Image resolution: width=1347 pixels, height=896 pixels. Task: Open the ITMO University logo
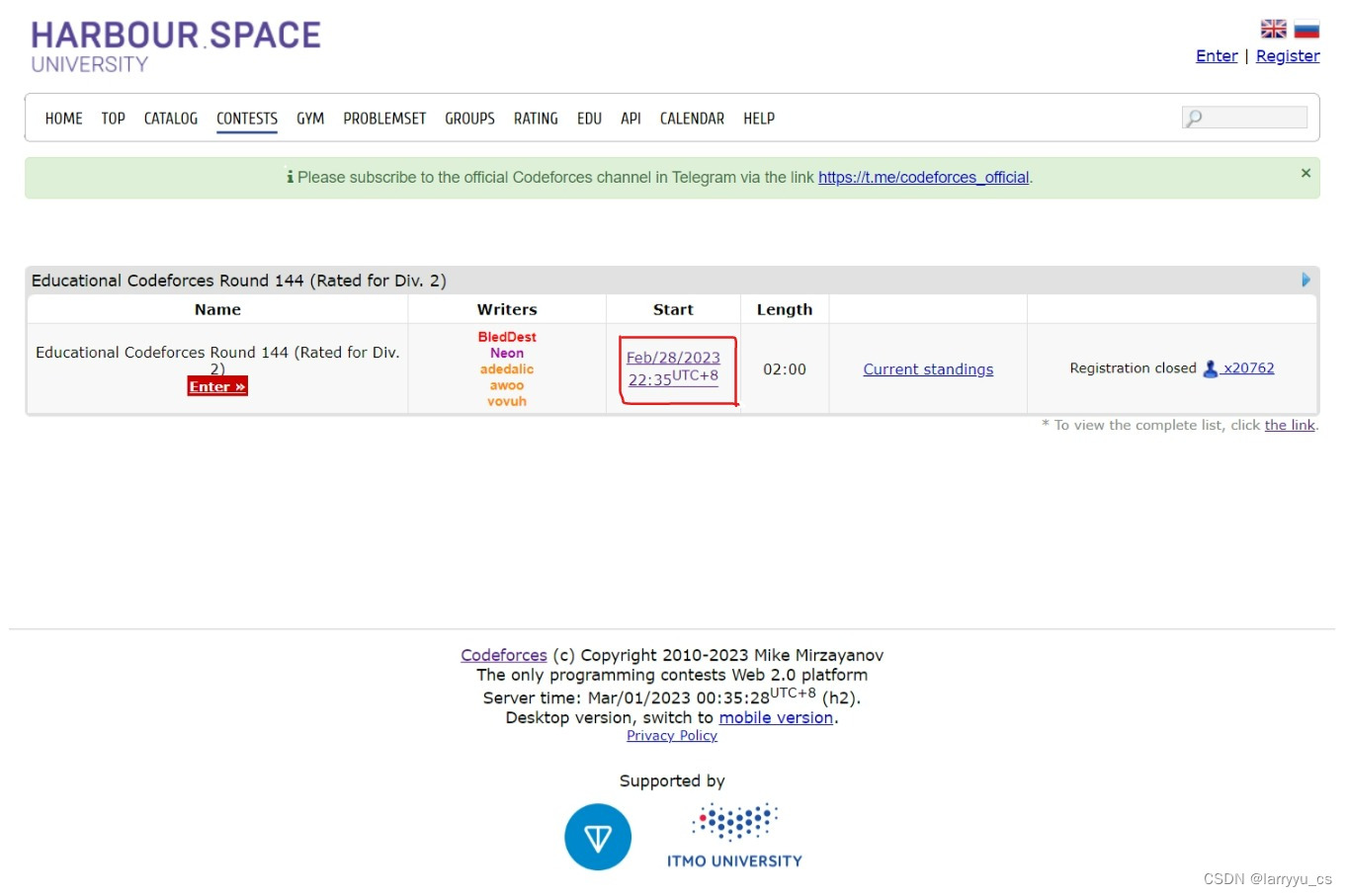734,836
